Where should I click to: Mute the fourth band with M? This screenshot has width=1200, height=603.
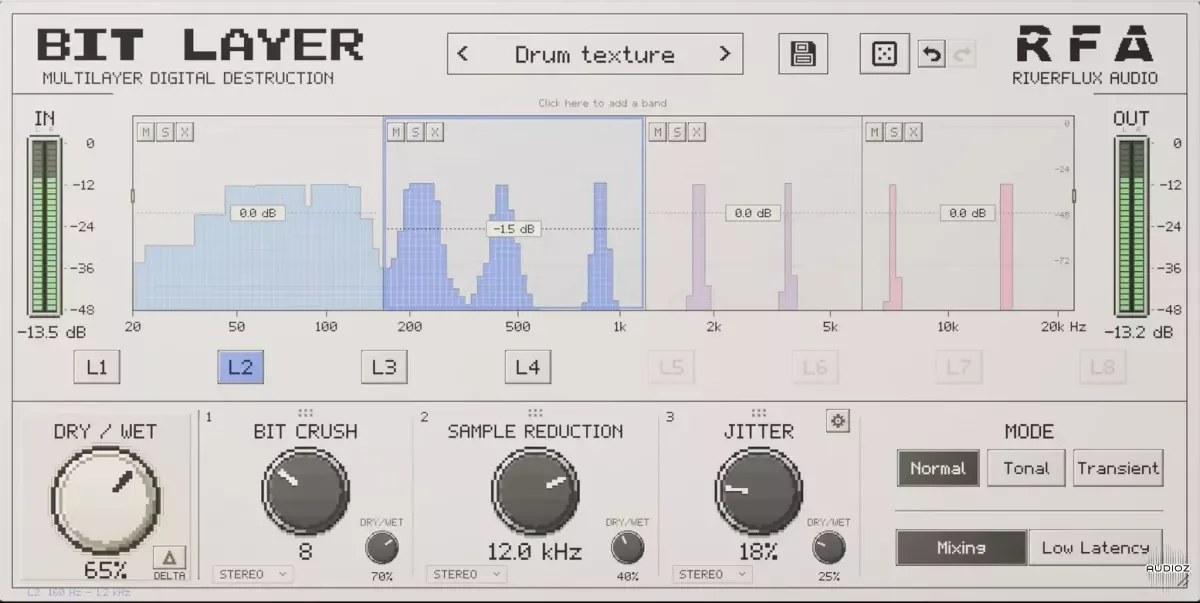[874, 132]
